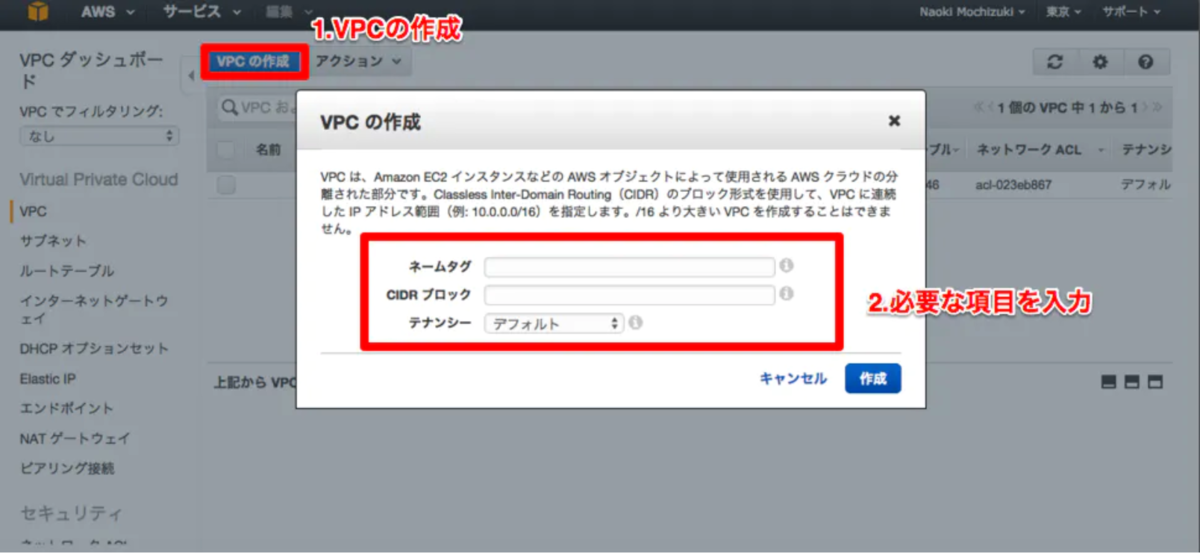
Task: Select the maximized bottom pane layout icon
Action: 1155,382
